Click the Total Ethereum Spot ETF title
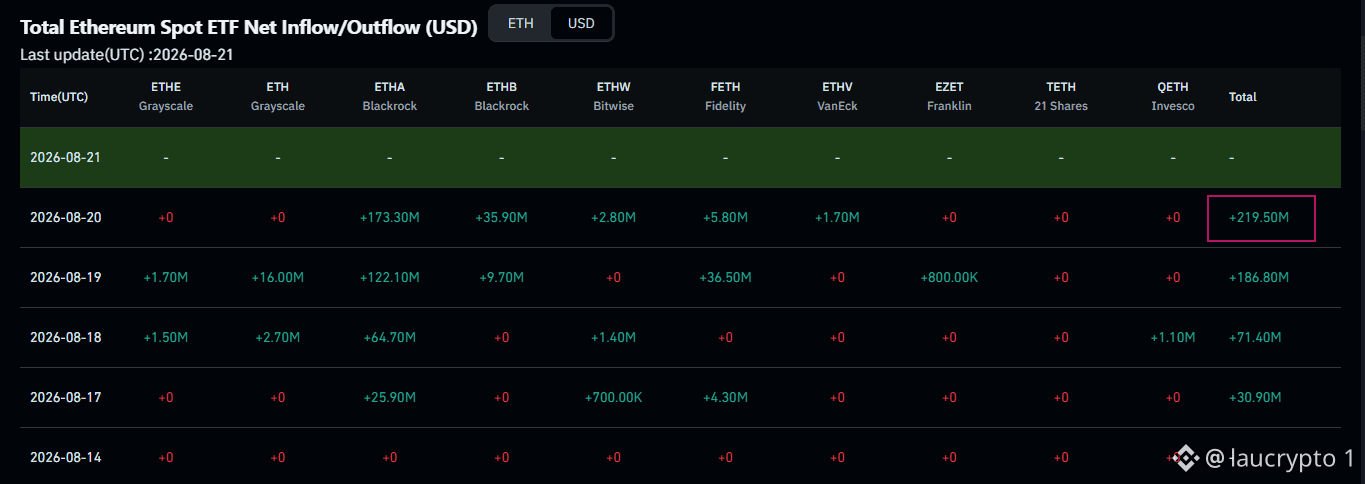Screen dimensions: 1365x484 [x=249, y=26]
